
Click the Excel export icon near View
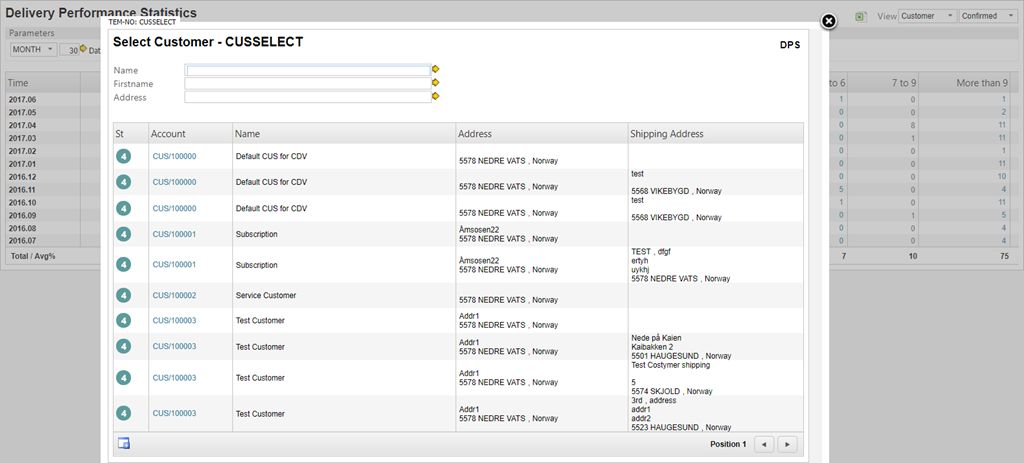click(861, 17)
